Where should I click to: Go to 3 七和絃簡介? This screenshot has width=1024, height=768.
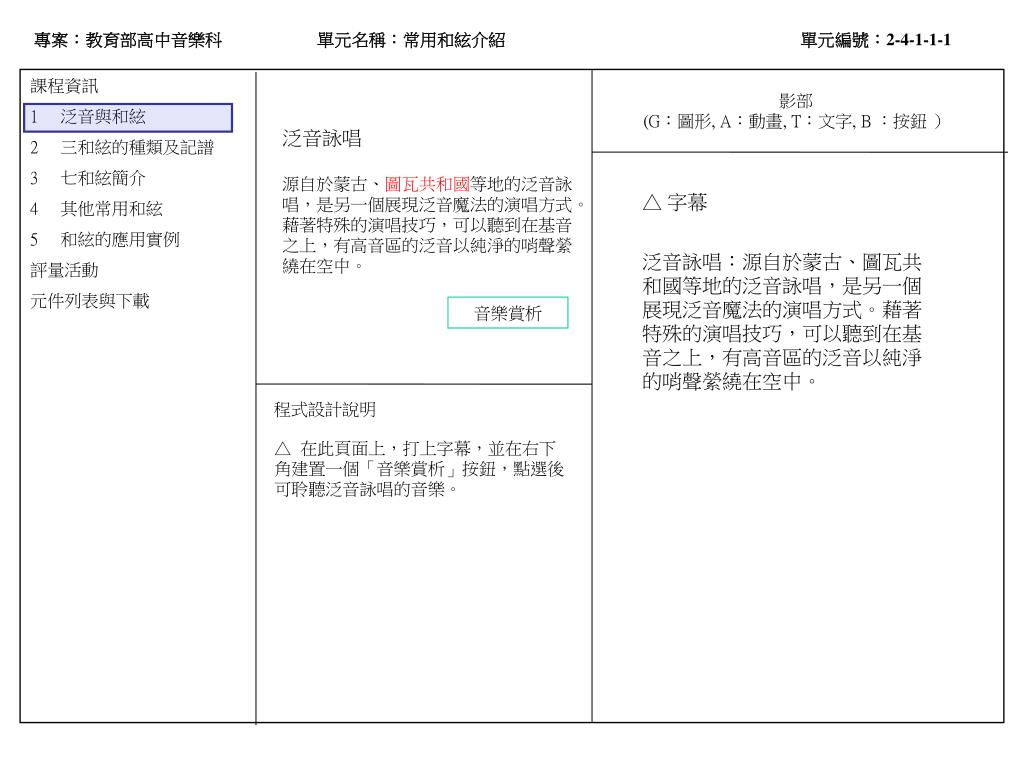pos(88,178)
